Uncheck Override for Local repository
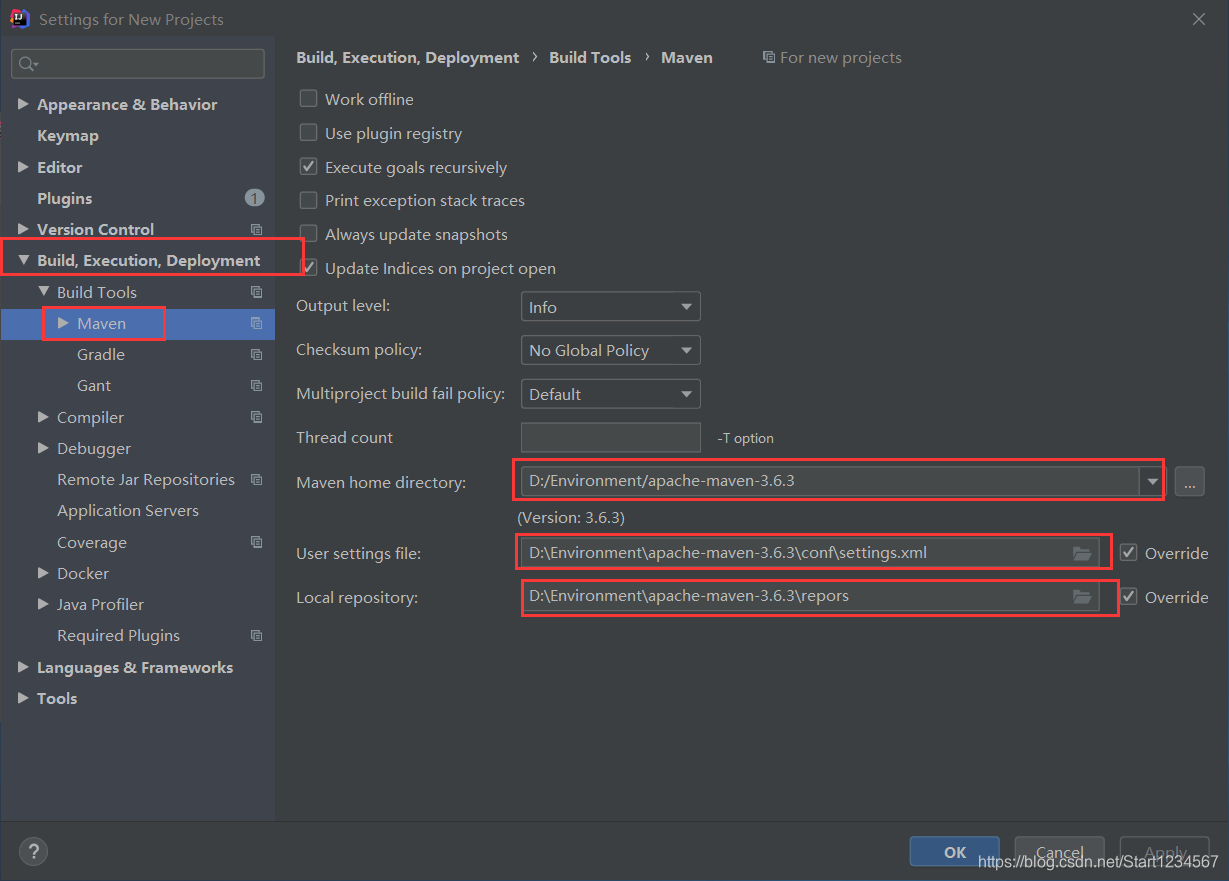 (1129, 597)
